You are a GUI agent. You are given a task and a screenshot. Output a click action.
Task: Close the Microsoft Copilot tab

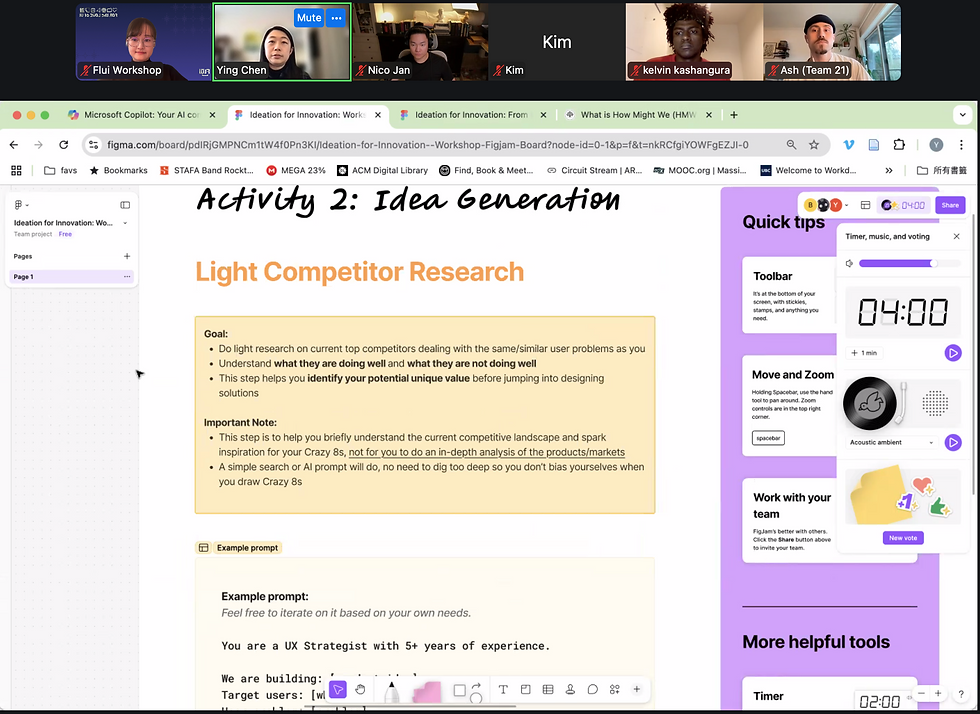coord(212,115)
